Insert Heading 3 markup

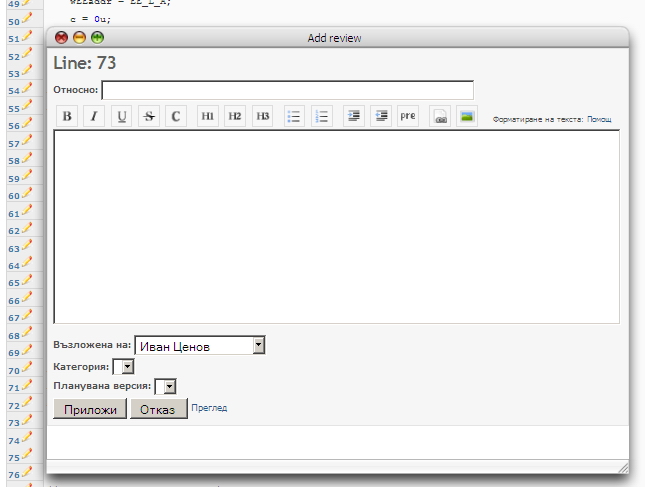[x=262, y=116]
